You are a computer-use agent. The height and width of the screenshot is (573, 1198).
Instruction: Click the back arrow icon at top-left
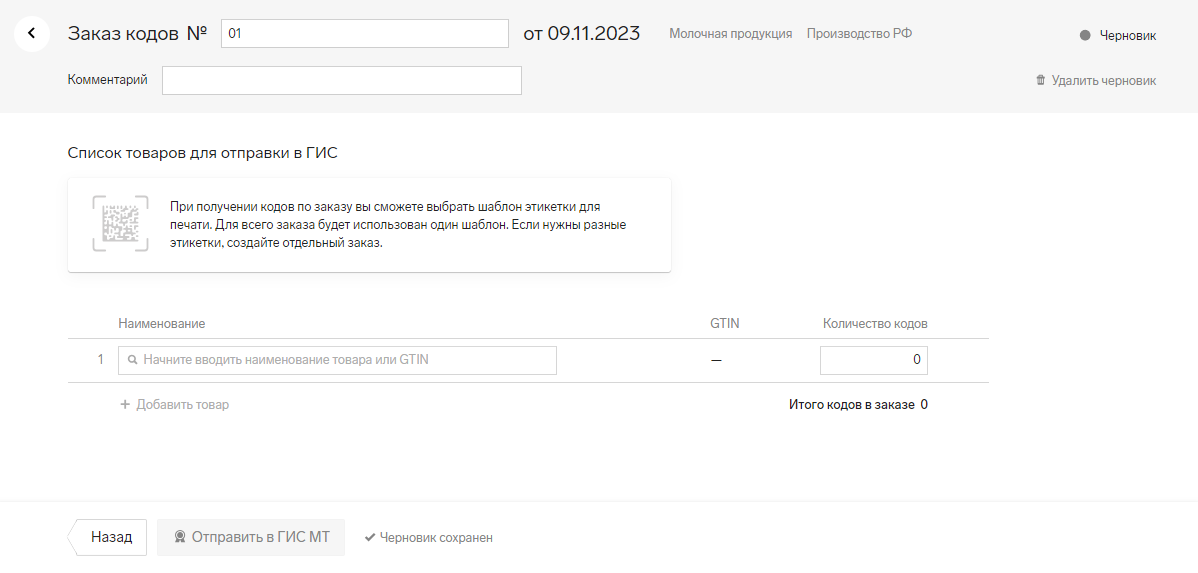[x=32, y=34]
